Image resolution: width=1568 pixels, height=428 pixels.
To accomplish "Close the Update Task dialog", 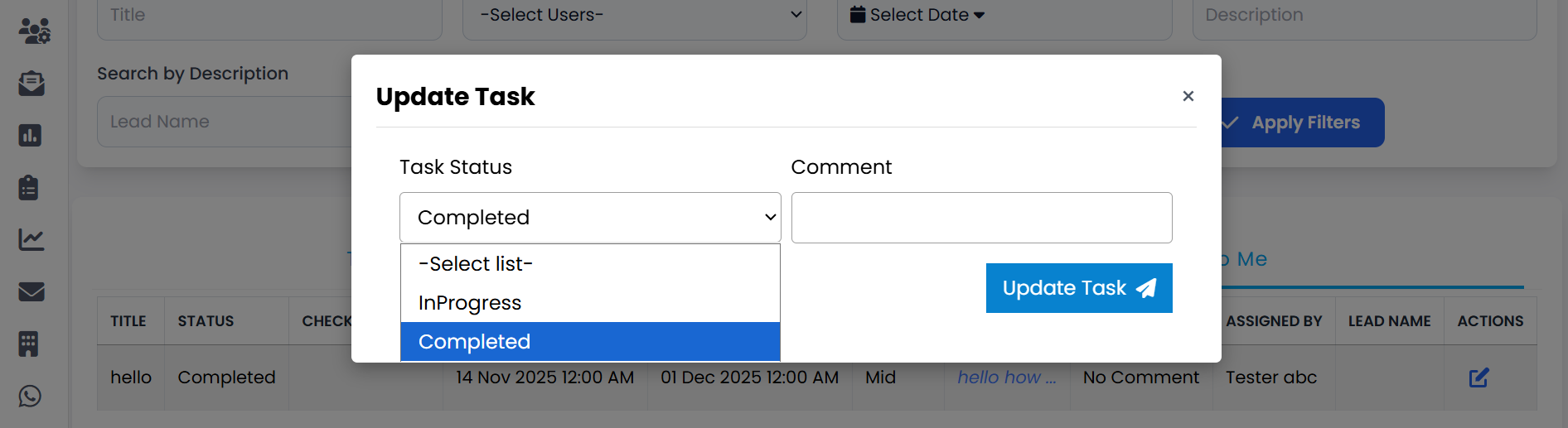I will pyautogui.click(x=1188, y=96).
